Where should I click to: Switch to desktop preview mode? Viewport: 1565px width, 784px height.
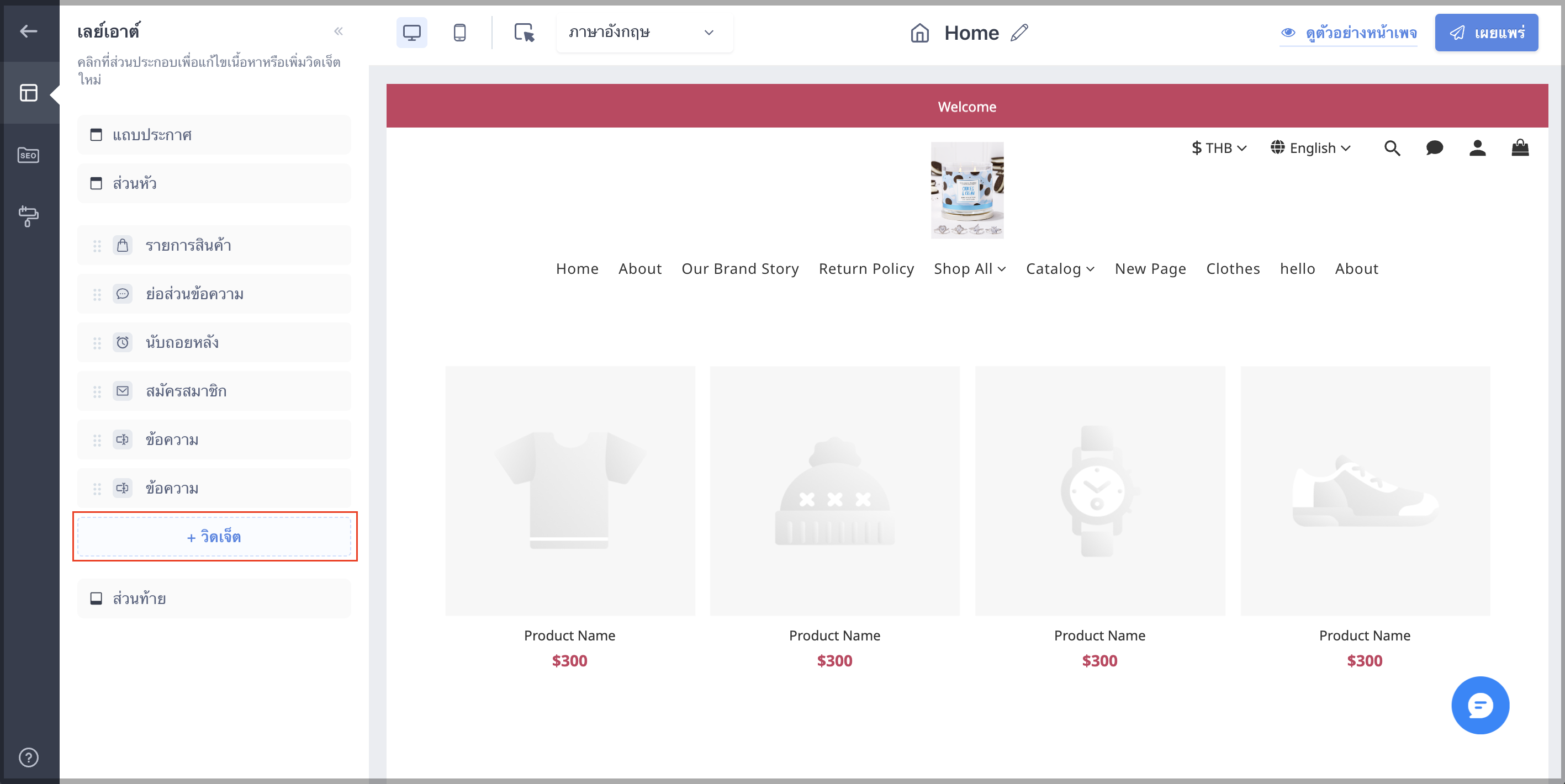(x=412, y=32)
